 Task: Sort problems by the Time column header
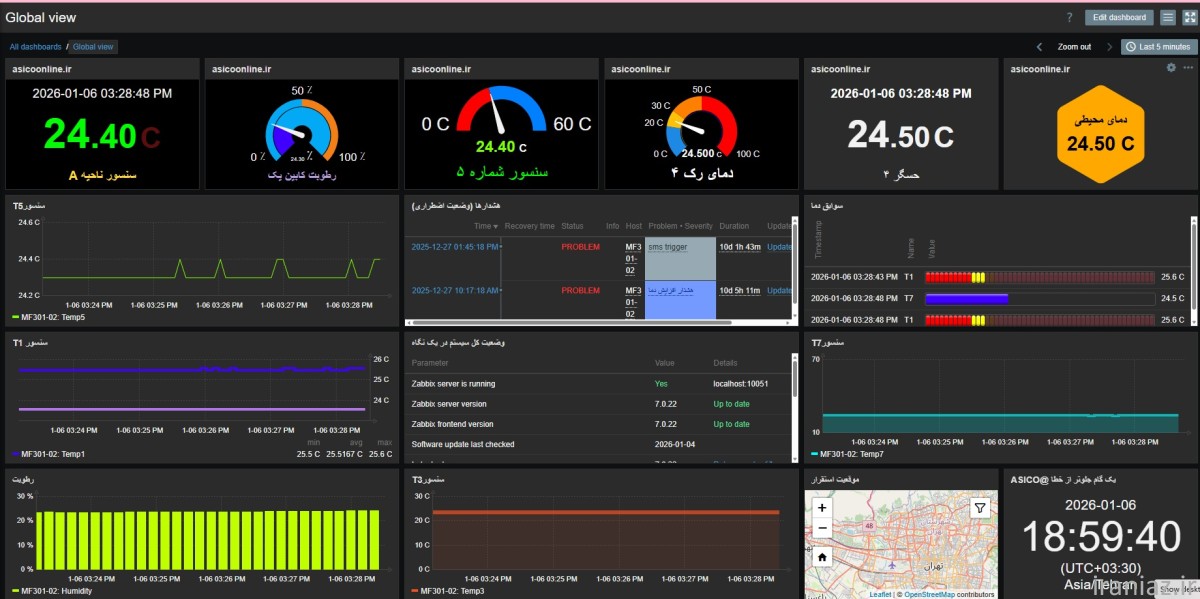(x=484, y=226)
